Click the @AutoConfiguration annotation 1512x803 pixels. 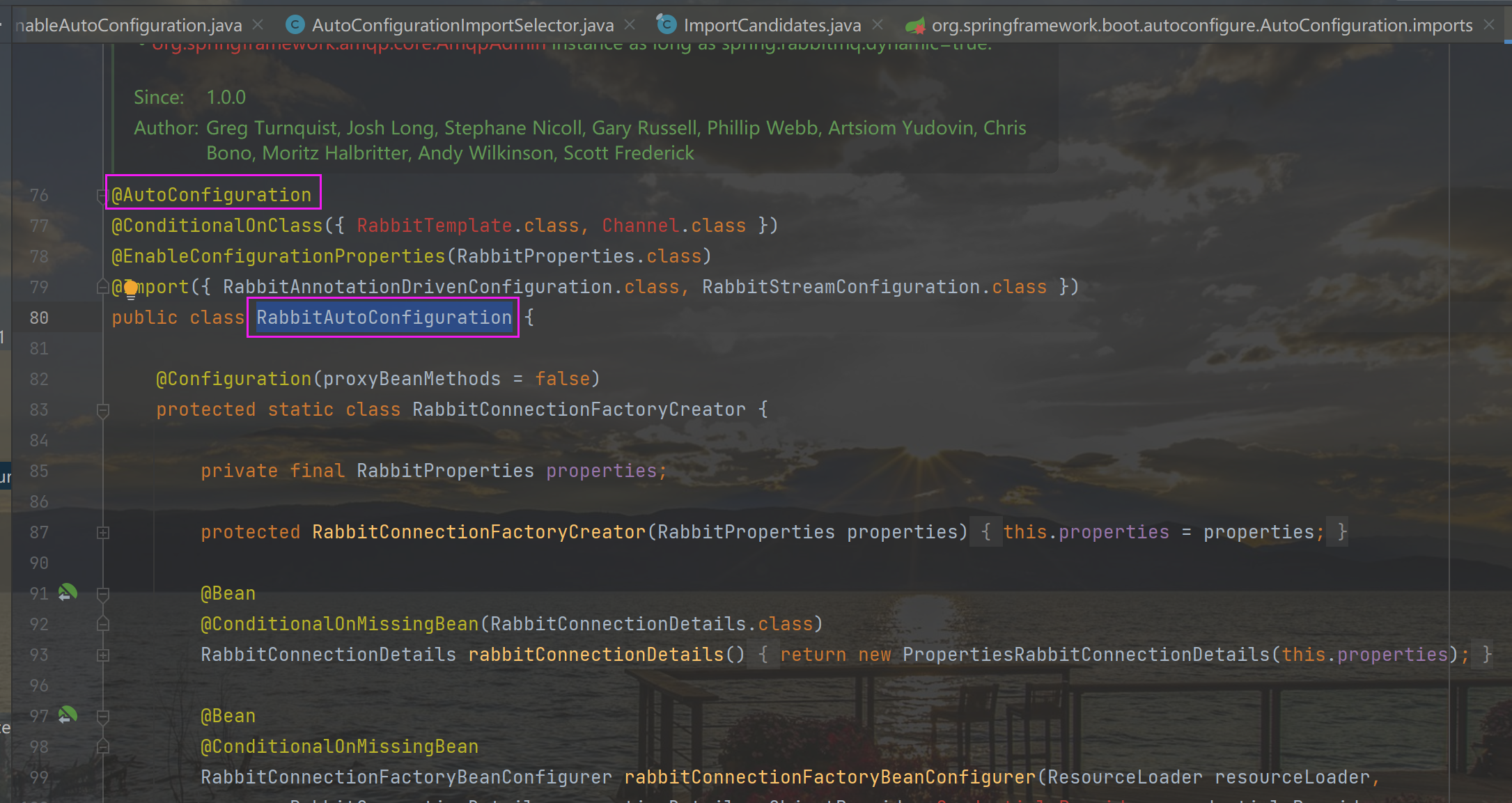point(212,195)
